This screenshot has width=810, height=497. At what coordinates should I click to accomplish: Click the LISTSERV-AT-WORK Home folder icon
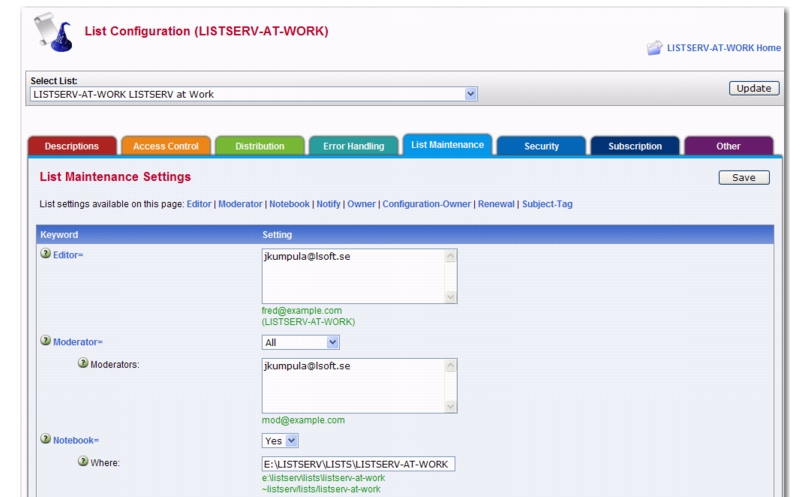point(655,48)
